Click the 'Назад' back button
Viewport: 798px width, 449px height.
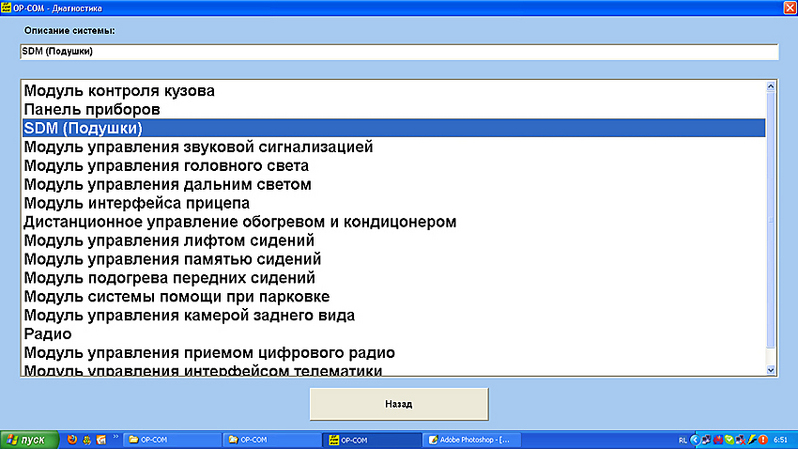click(x=399, y=404)
